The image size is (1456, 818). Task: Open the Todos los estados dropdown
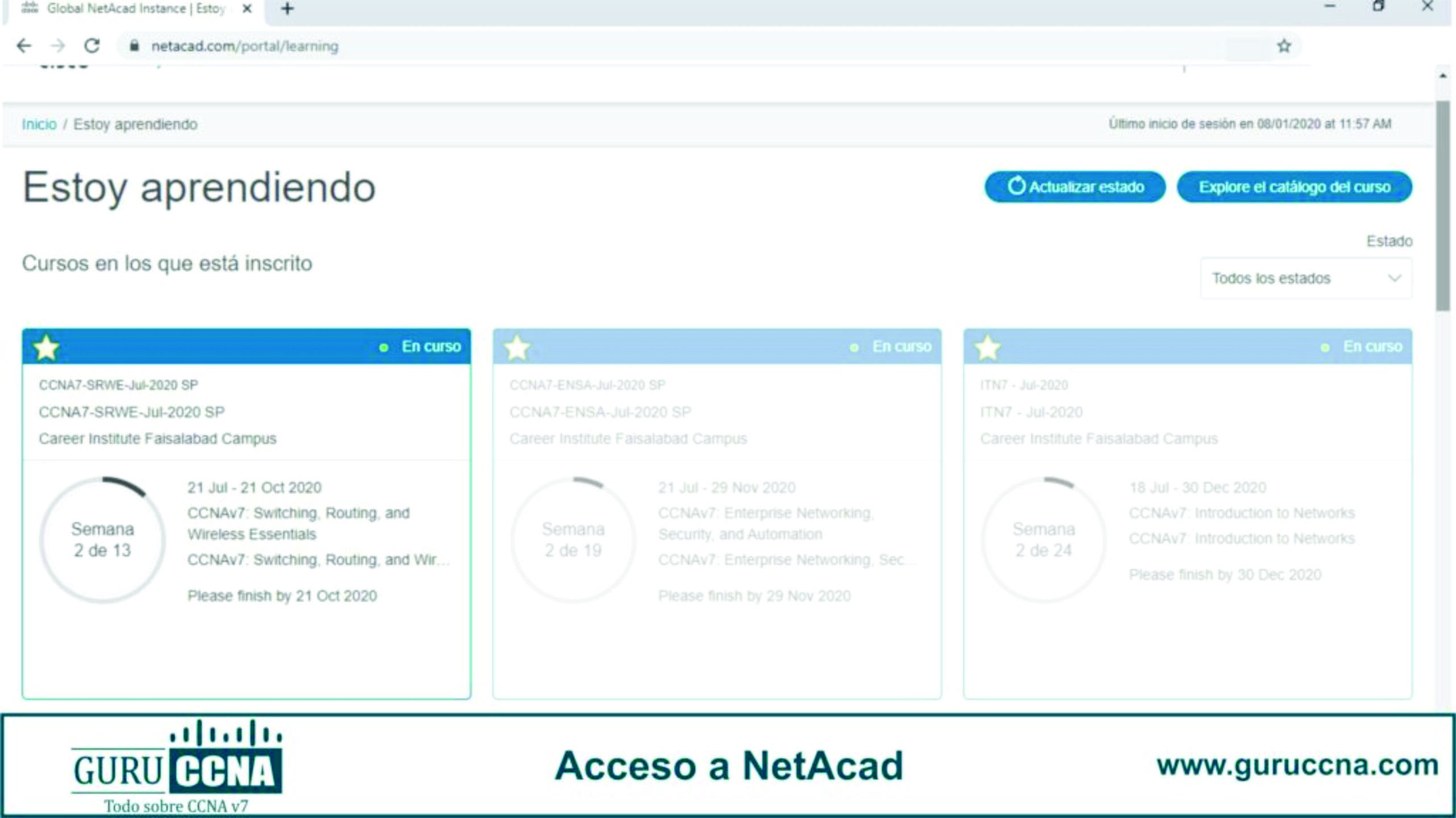coord(1306,278)
